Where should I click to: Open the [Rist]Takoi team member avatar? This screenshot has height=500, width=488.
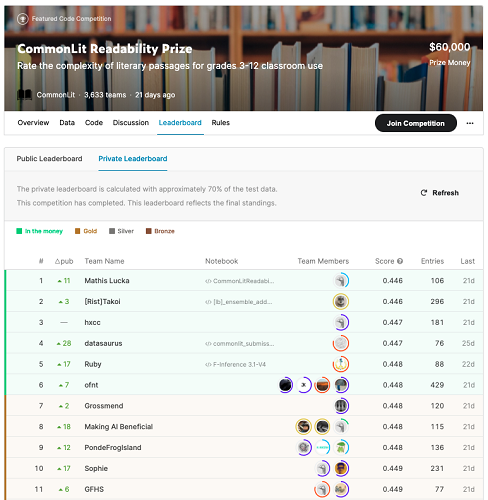pyautogui.click(x=341, y=301)
